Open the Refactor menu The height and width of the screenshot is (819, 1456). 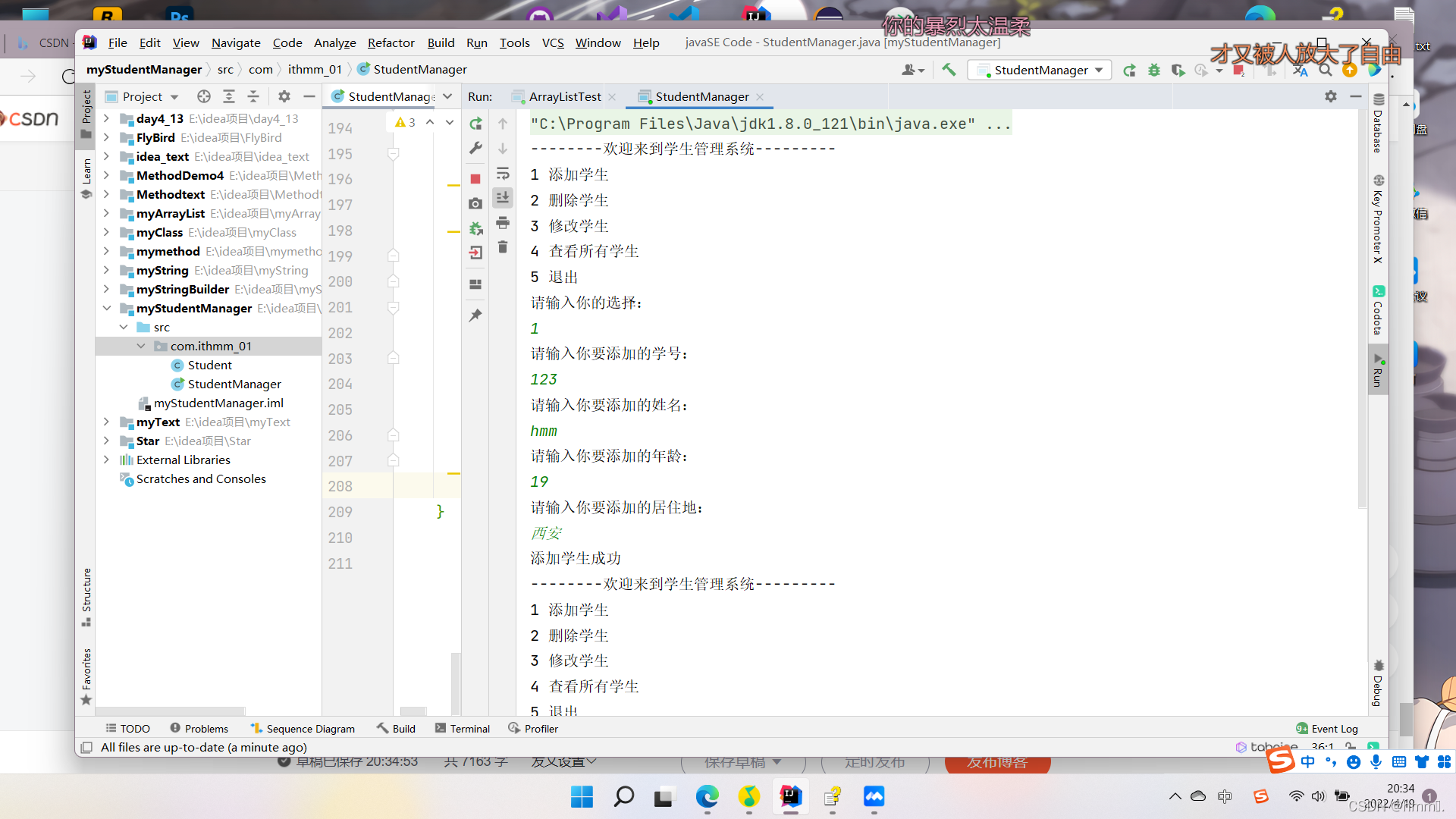pyautogui.click(x=391, y=42)
